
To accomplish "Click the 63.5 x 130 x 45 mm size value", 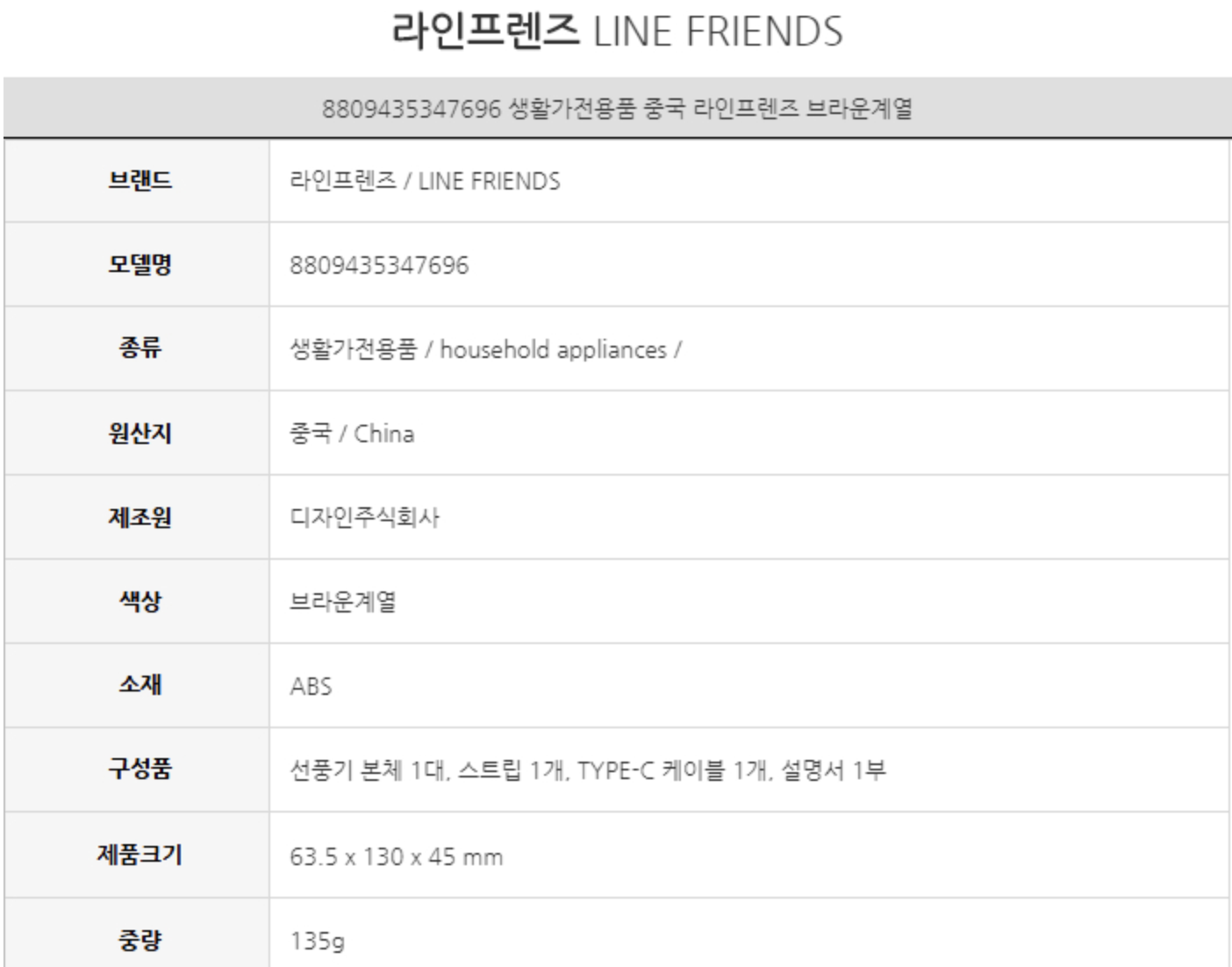I will (x=396, y=856).
